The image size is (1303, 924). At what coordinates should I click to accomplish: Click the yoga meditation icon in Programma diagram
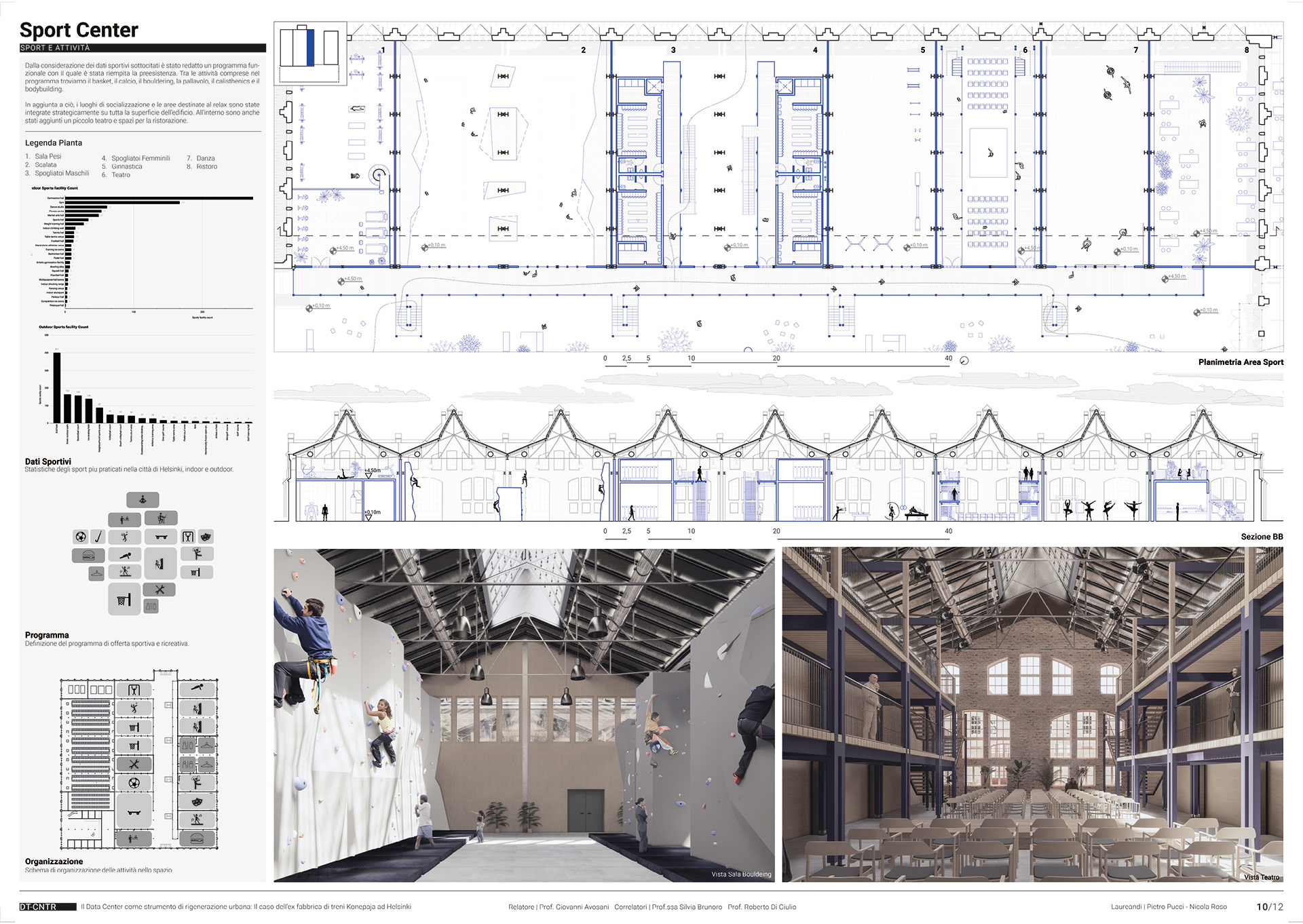pyautogui.click(x=143, y=500)
